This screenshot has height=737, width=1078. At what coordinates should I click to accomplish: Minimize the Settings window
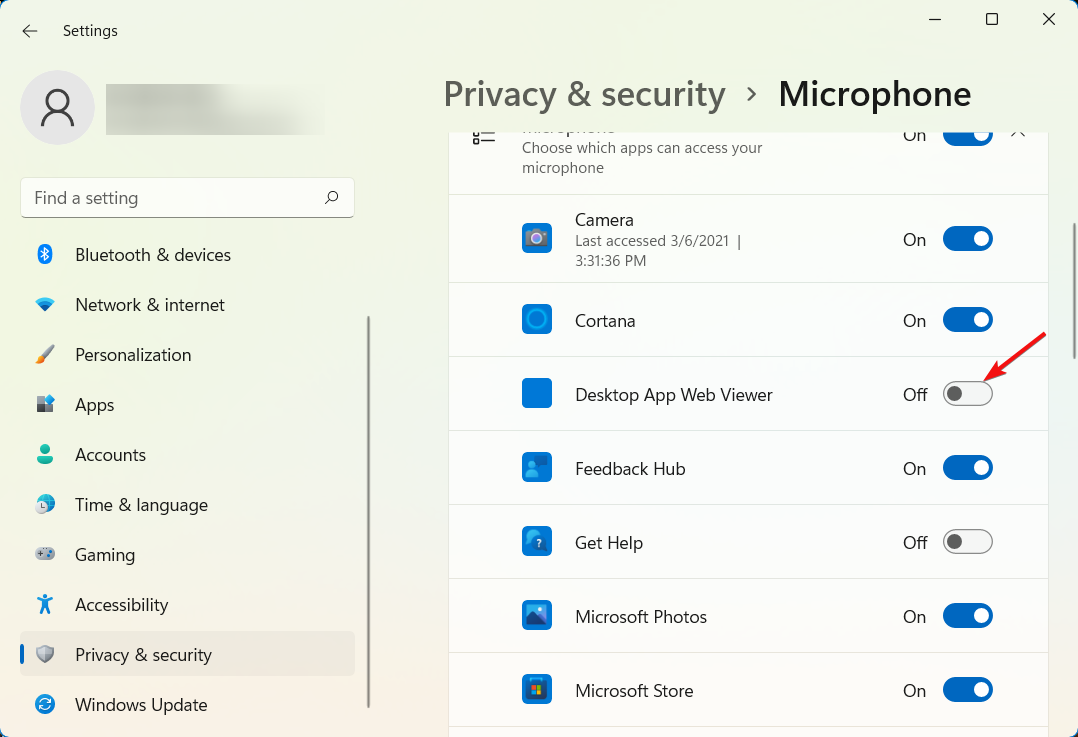(935, 19)
